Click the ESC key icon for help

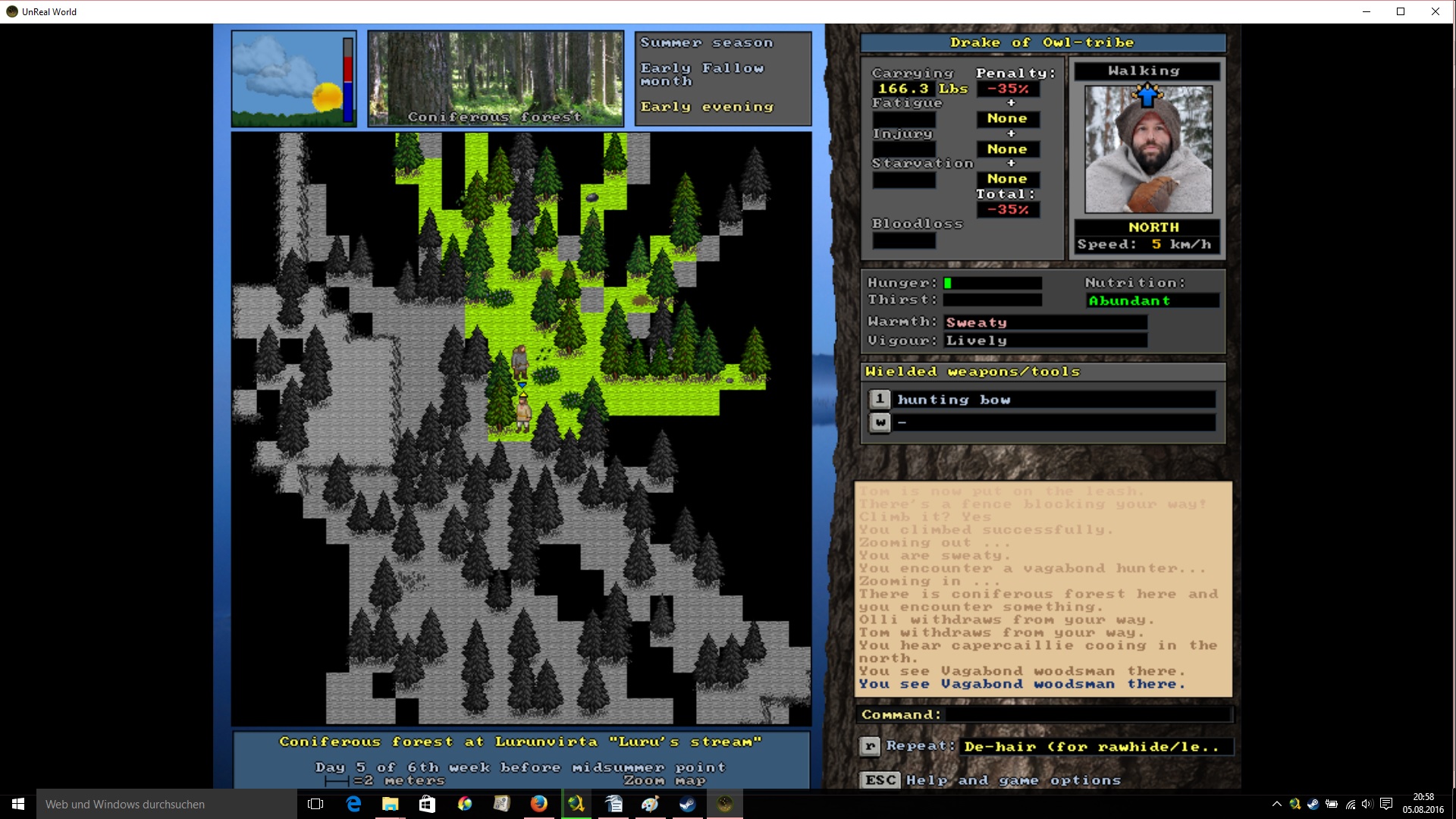(x=880, y=780)
